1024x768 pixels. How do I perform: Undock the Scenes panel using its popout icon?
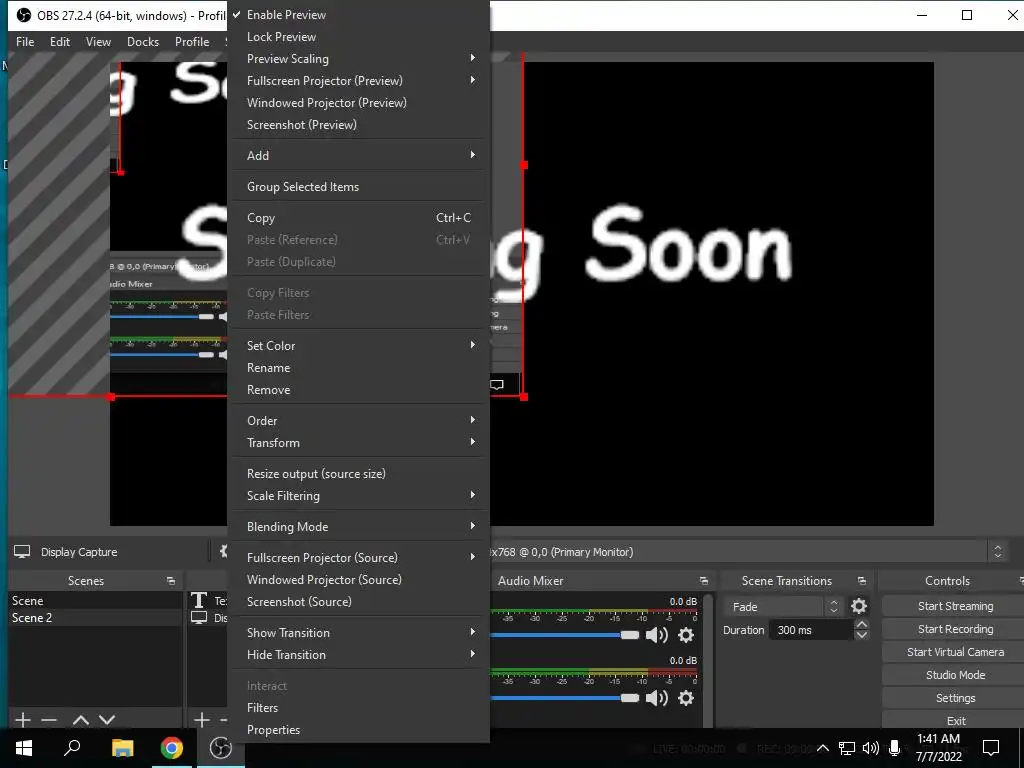[x=171, y=581]
